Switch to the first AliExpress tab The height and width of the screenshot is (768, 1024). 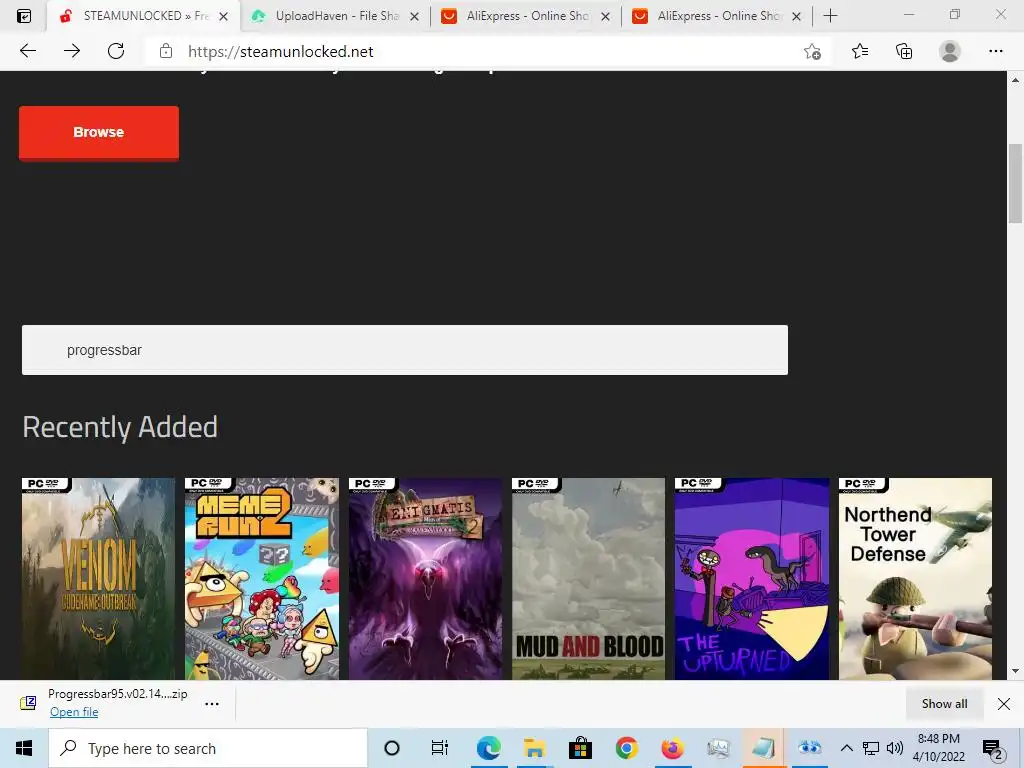click(524, 16)
